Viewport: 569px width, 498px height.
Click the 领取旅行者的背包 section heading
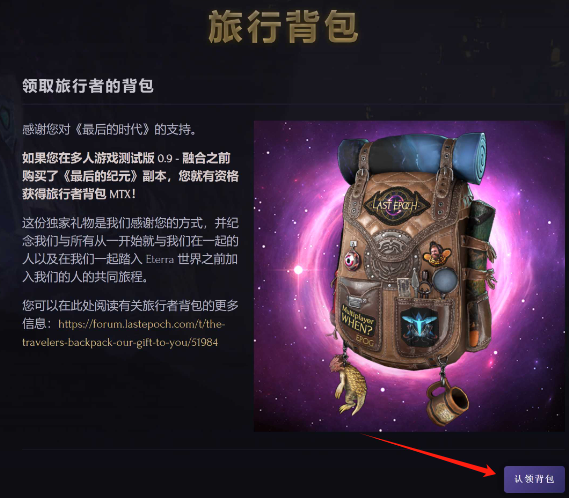(88, 86)
